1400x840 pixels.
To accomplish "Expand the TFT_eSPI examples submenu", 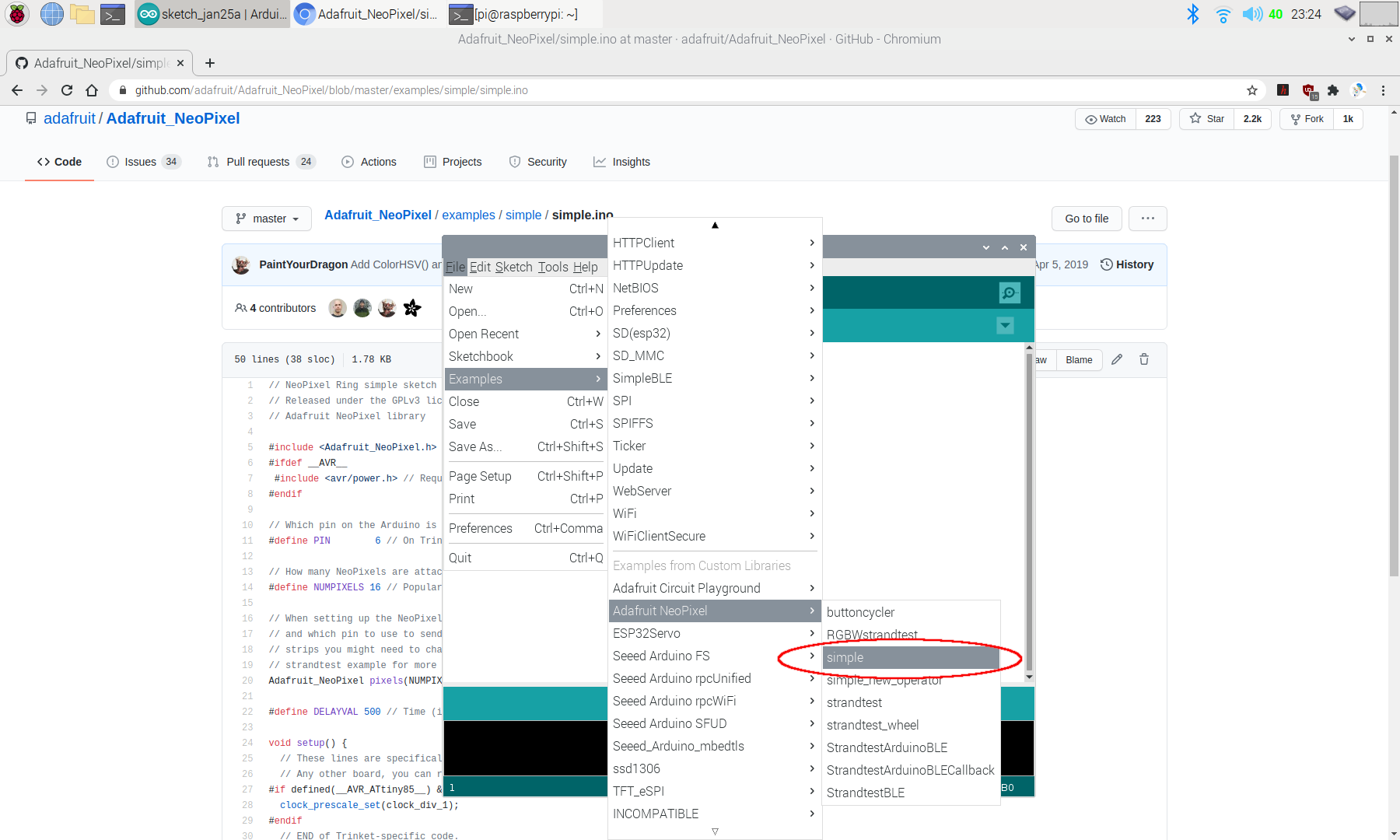I will (x=715, y=791).
